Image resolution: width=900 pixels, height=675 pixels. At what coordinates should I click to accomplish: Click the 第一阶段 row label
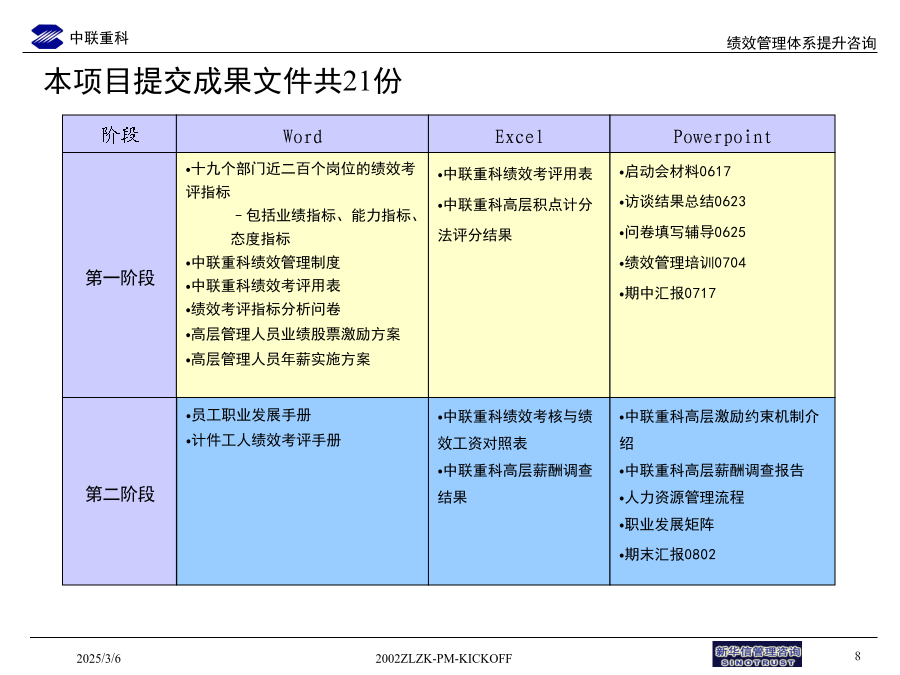pyautogui.click(x=120, y=278)
